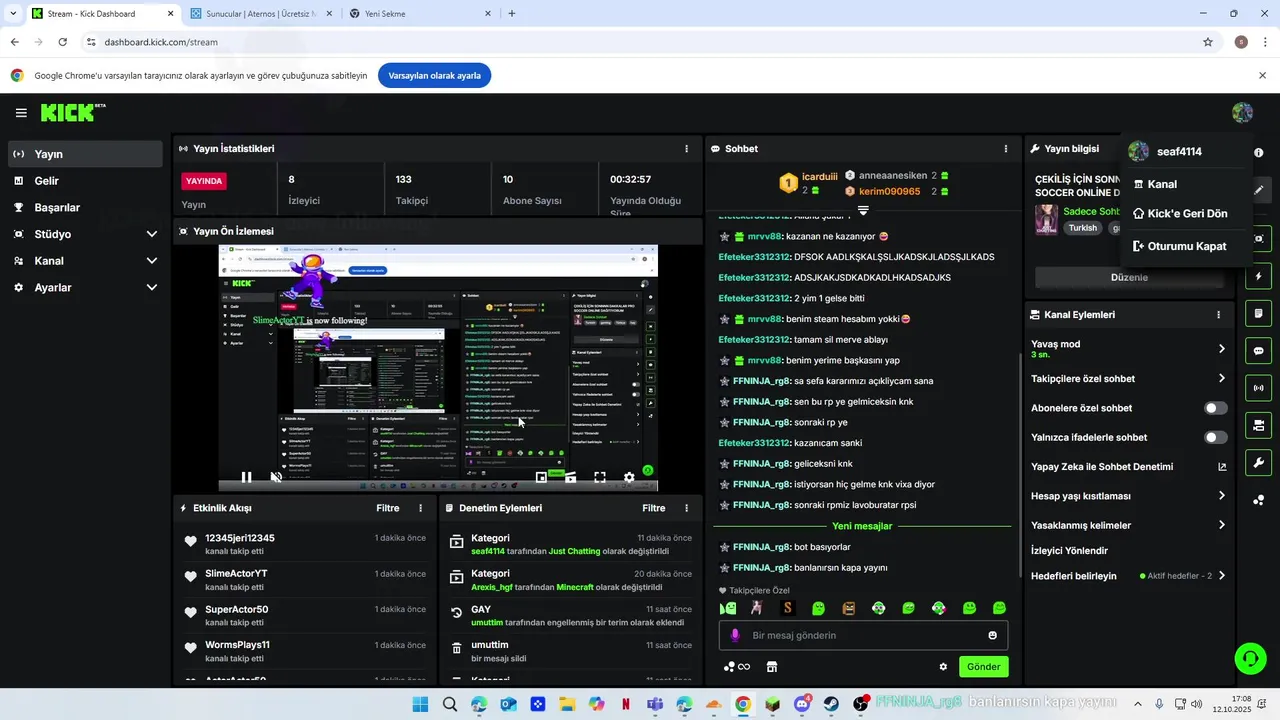
Task: Click SlimeActorYT in Etkinlik Akışı
Action: (236, 574)
